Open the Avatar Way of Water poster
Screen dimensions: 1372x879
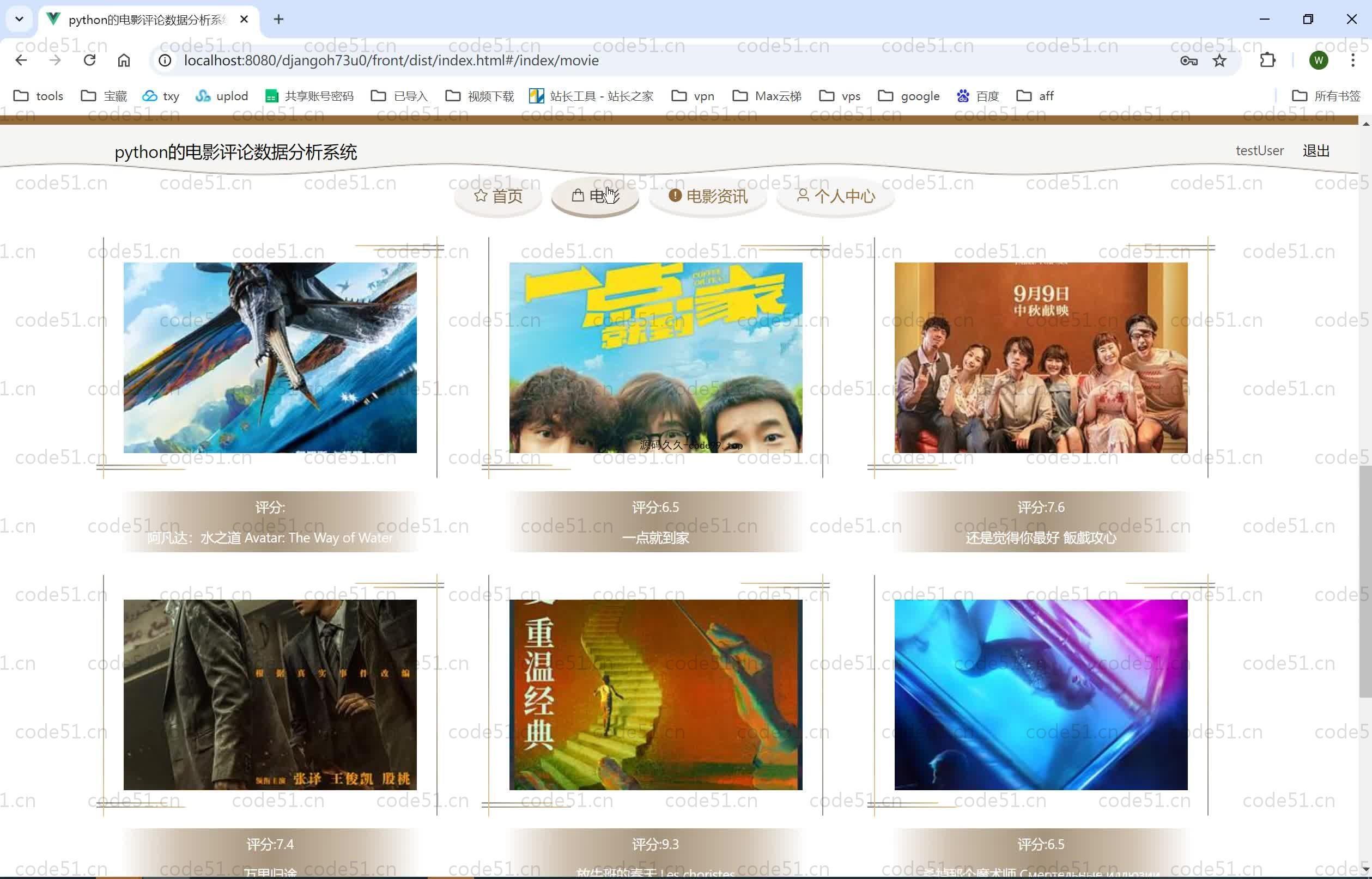pos(270,358)
